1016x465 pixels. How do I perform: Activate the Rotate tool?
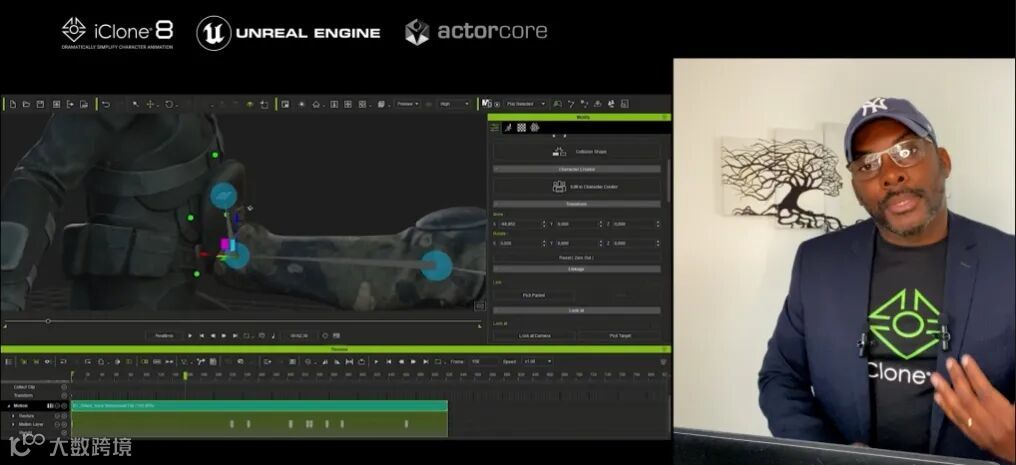pyautogui.click(x=168, y=104)
